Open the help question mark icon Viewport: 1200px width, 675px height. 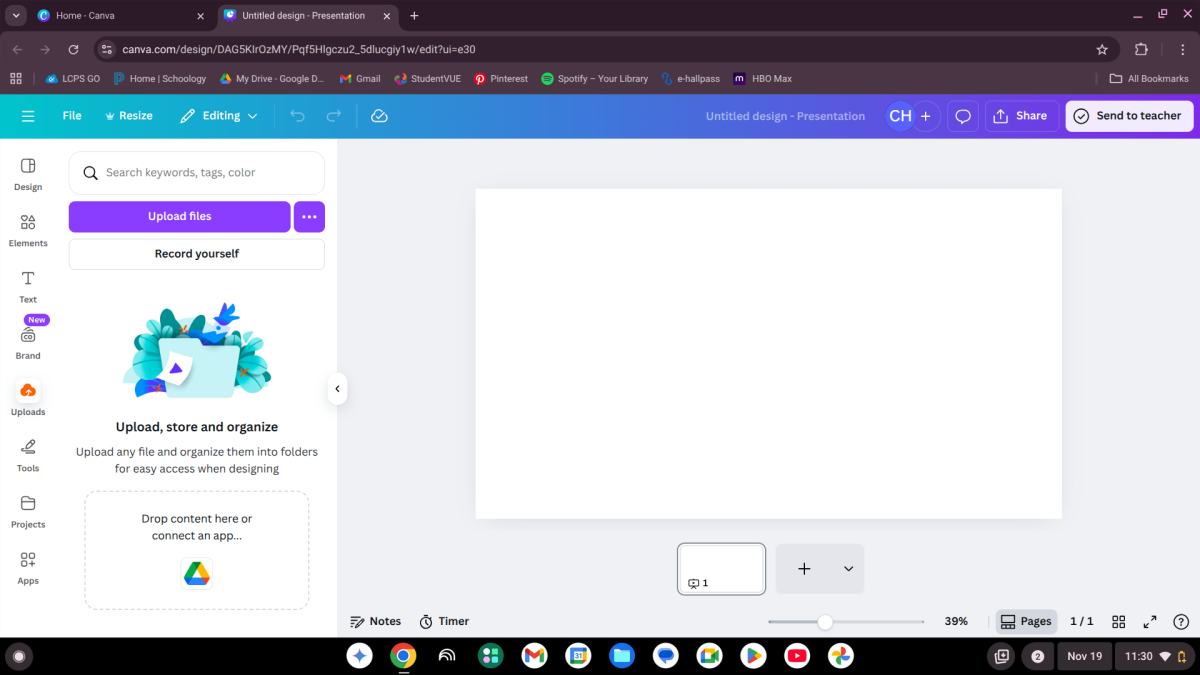[x=1181, y=621]
